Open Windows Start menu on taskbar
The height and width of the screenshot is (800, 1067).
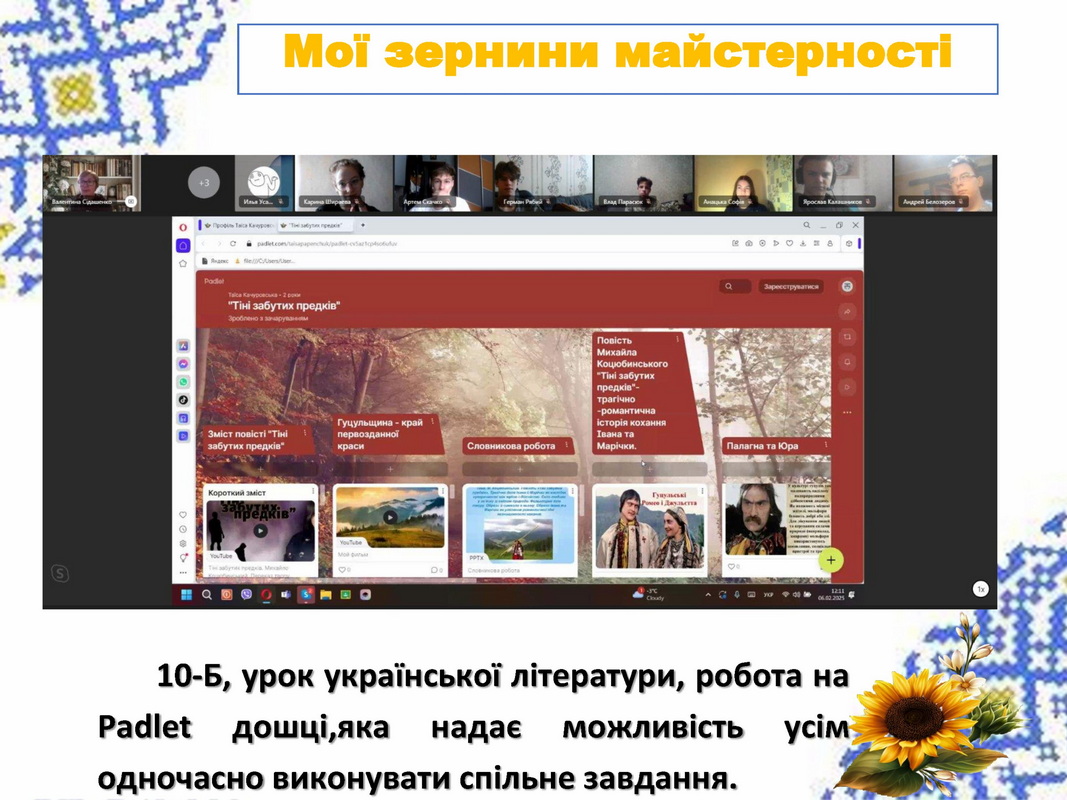coord(186,595)
